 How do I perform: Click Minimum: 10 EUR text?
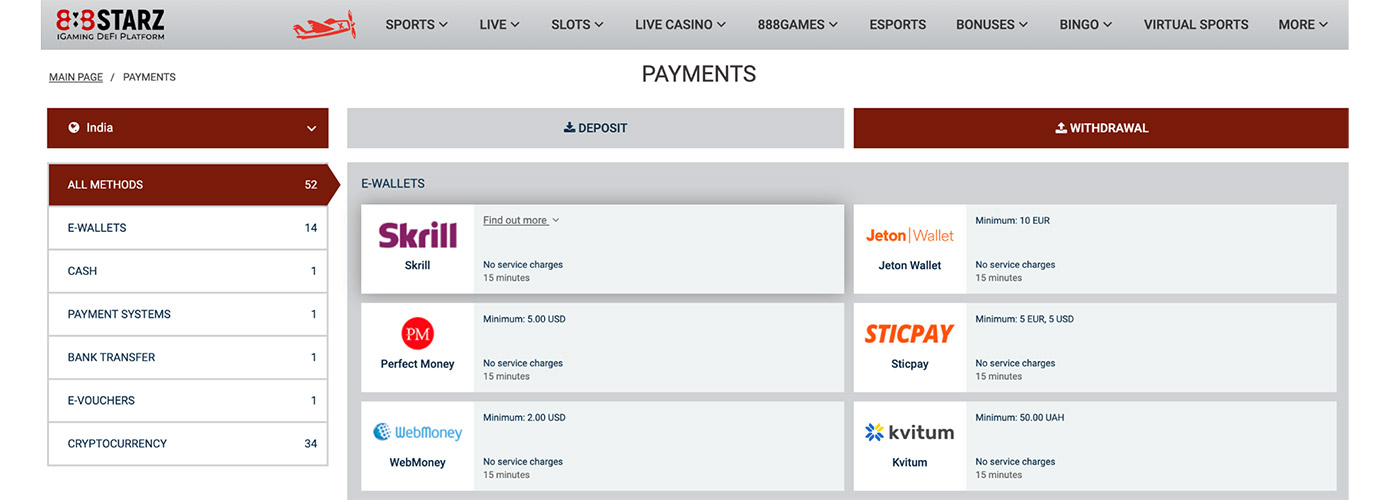(1013, 220)
